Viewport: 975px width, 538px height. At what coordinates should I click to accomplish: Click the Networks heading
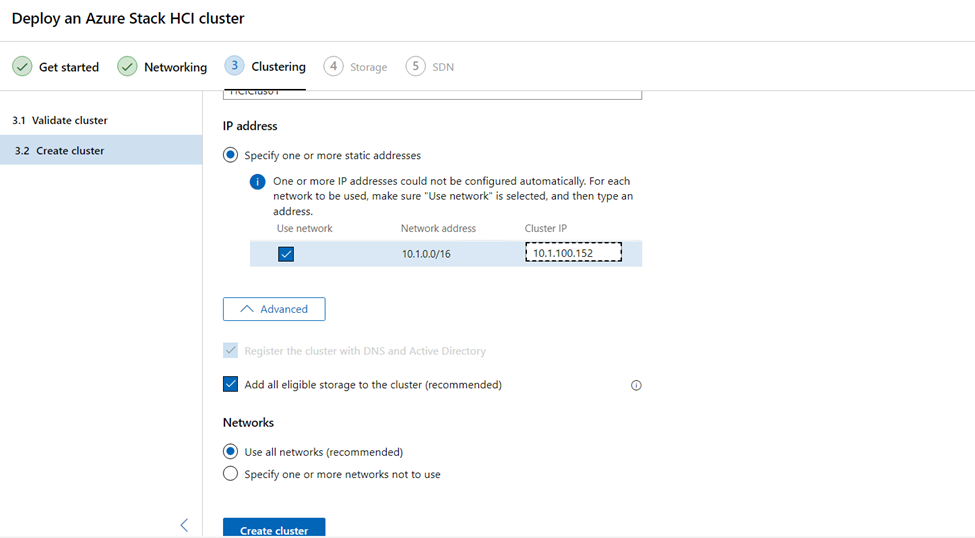coord(248,422)
